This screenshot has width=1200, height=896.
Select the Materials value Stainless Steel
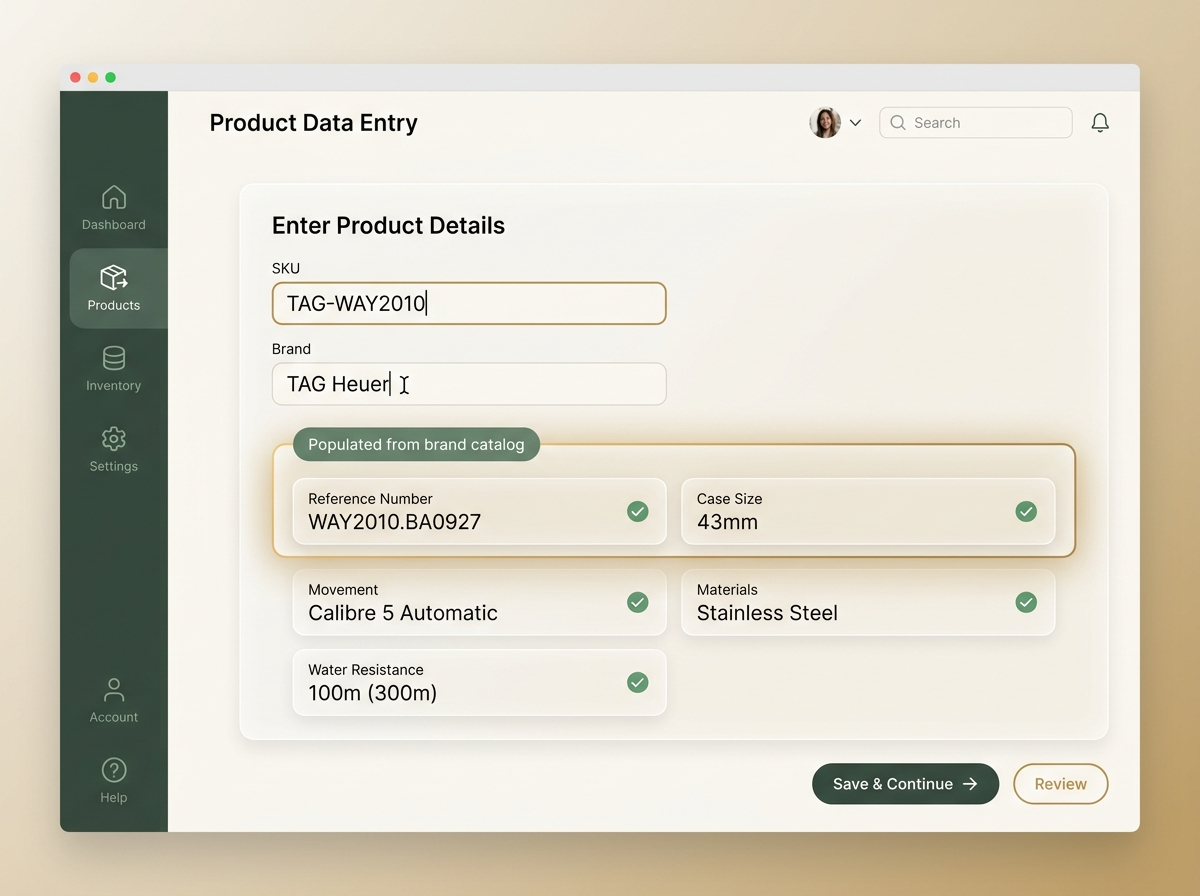click(767, 613)
